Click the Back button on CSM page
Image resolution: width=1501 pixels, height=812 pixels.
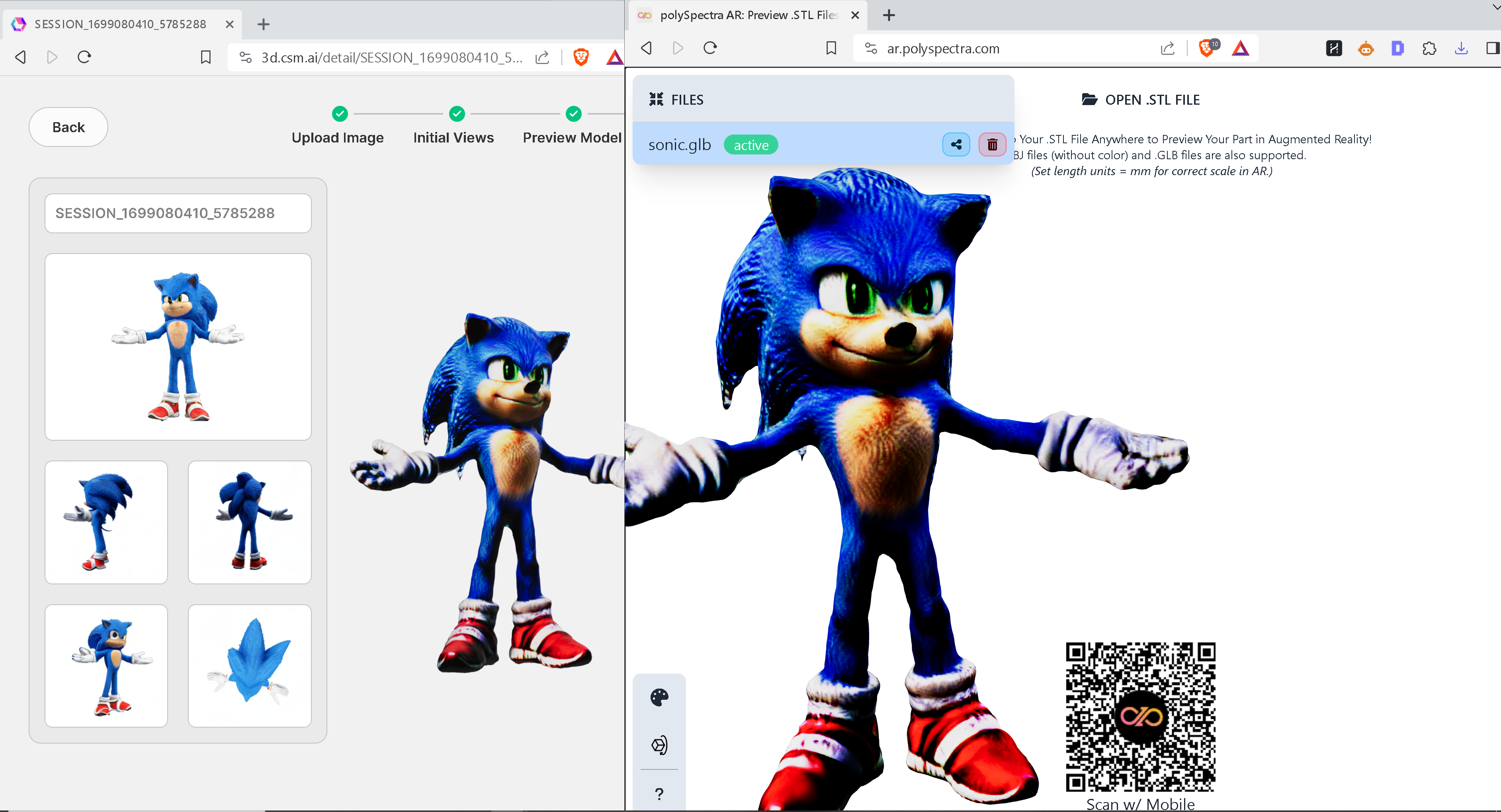tap(68, 127)
